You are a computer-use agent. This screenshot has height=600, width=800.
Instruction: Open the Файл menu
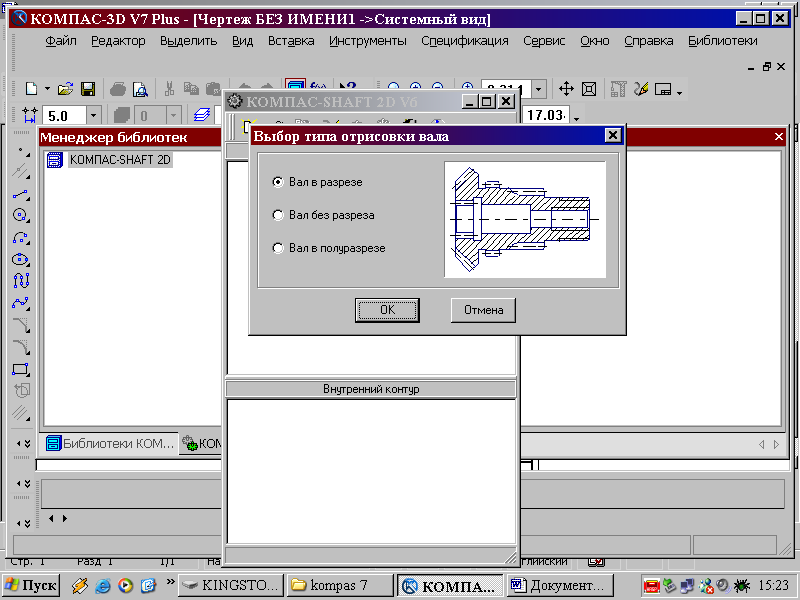61,41
